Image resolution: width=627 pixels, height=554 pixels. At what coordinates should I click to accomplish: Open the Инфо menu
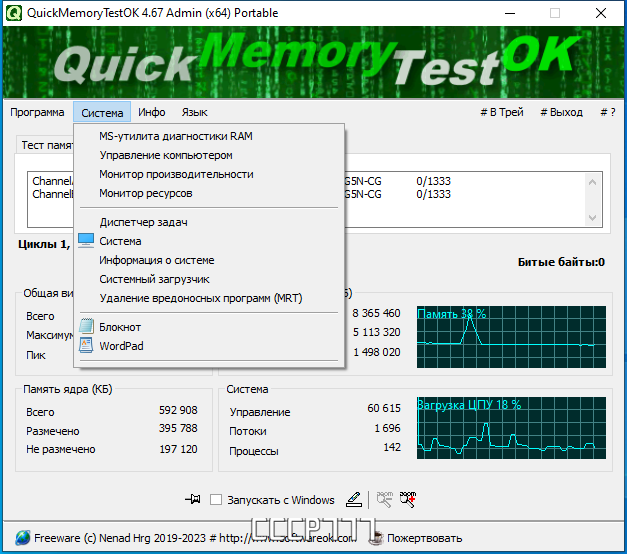pos(152,112)
